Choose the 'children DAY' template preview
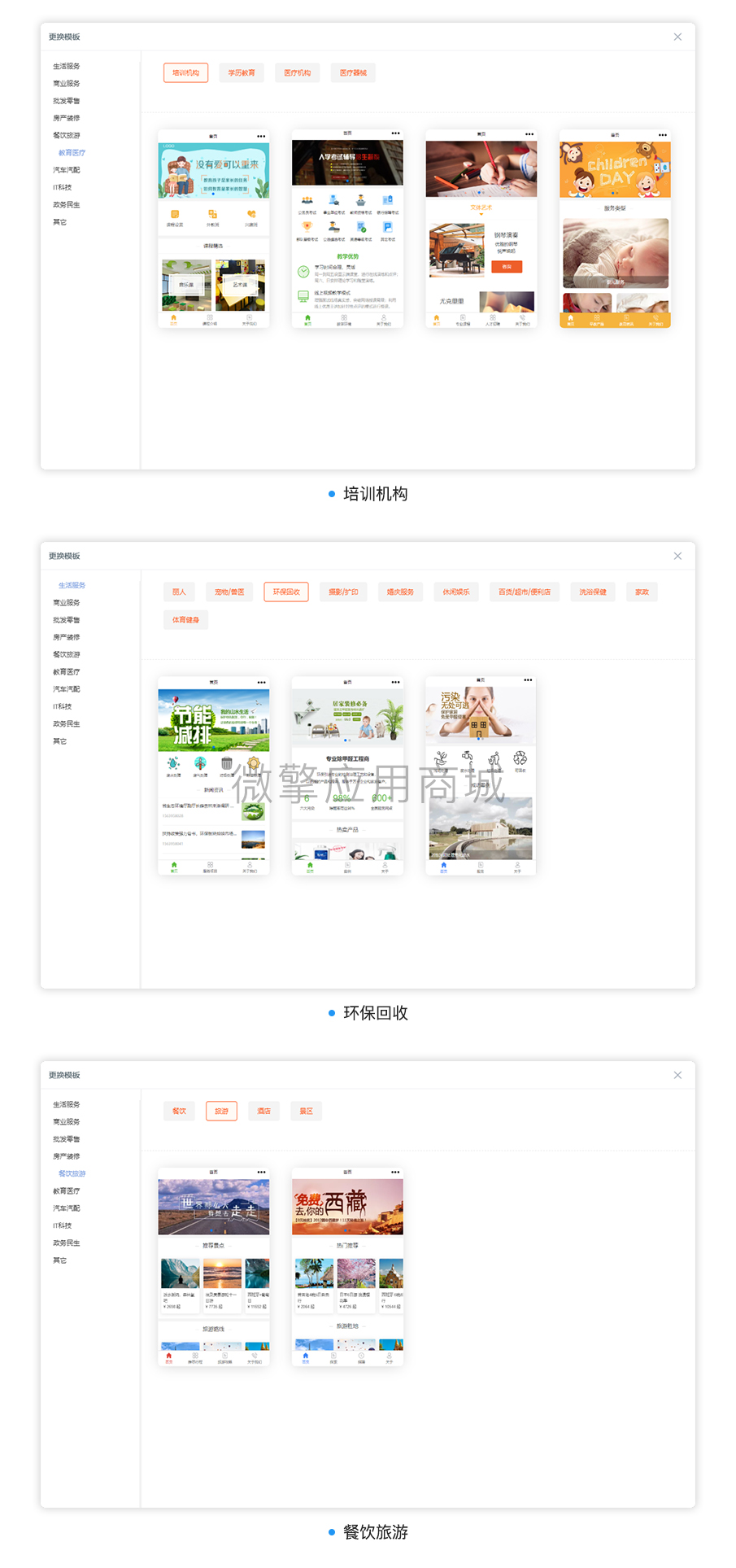This screenshot has width=736, height=1568. click(615, 229)
